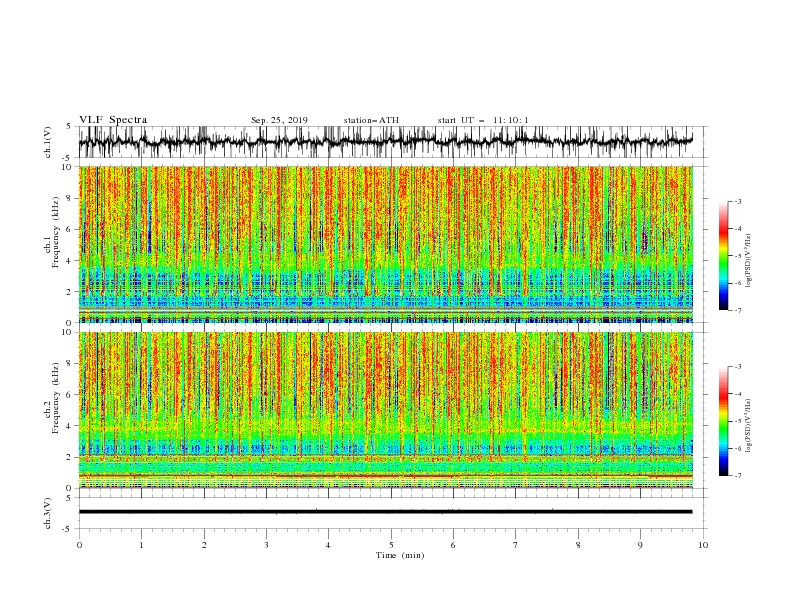This screenshot has width=792, height=612.
Task: Click time axis tick label "10"
Action: point(703,545)
